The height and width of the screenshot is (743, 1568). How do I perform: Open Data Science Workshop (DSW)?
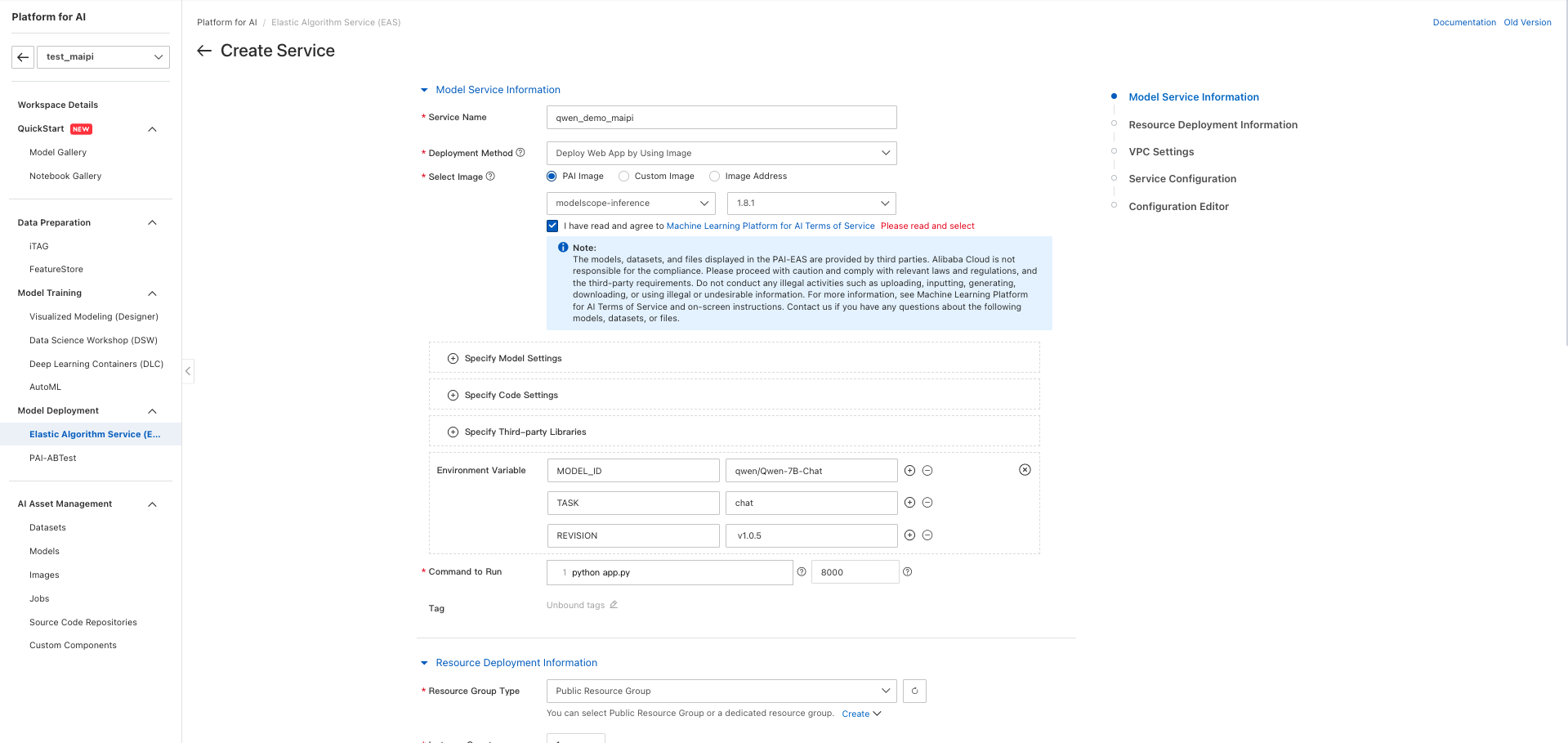point(93,341)
